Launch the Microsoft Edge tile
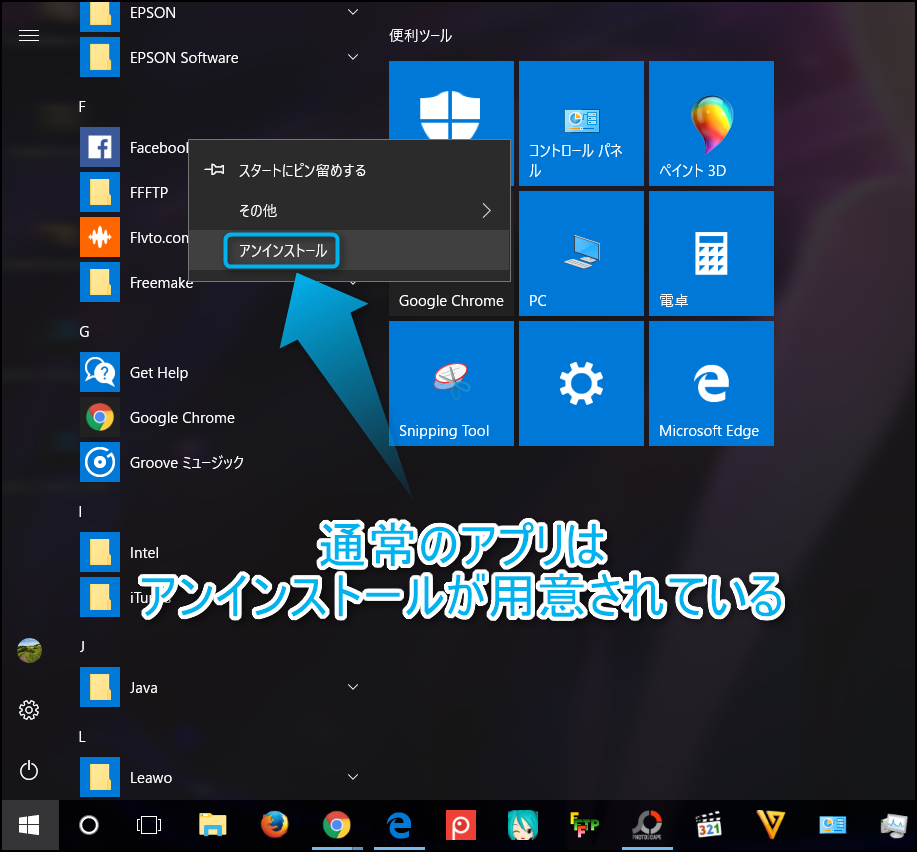The width and height of the screenshot is (917, 852). 711,384
